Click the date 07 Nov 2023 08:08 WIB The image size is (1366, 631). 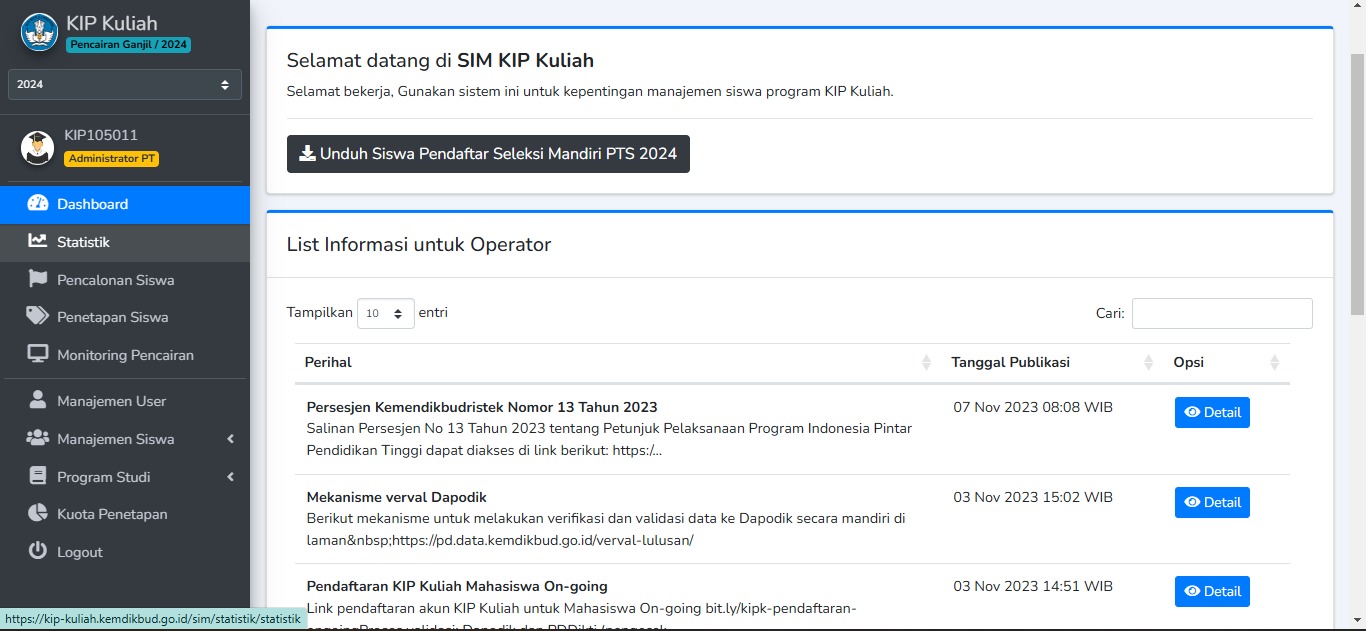[1033, 407]
